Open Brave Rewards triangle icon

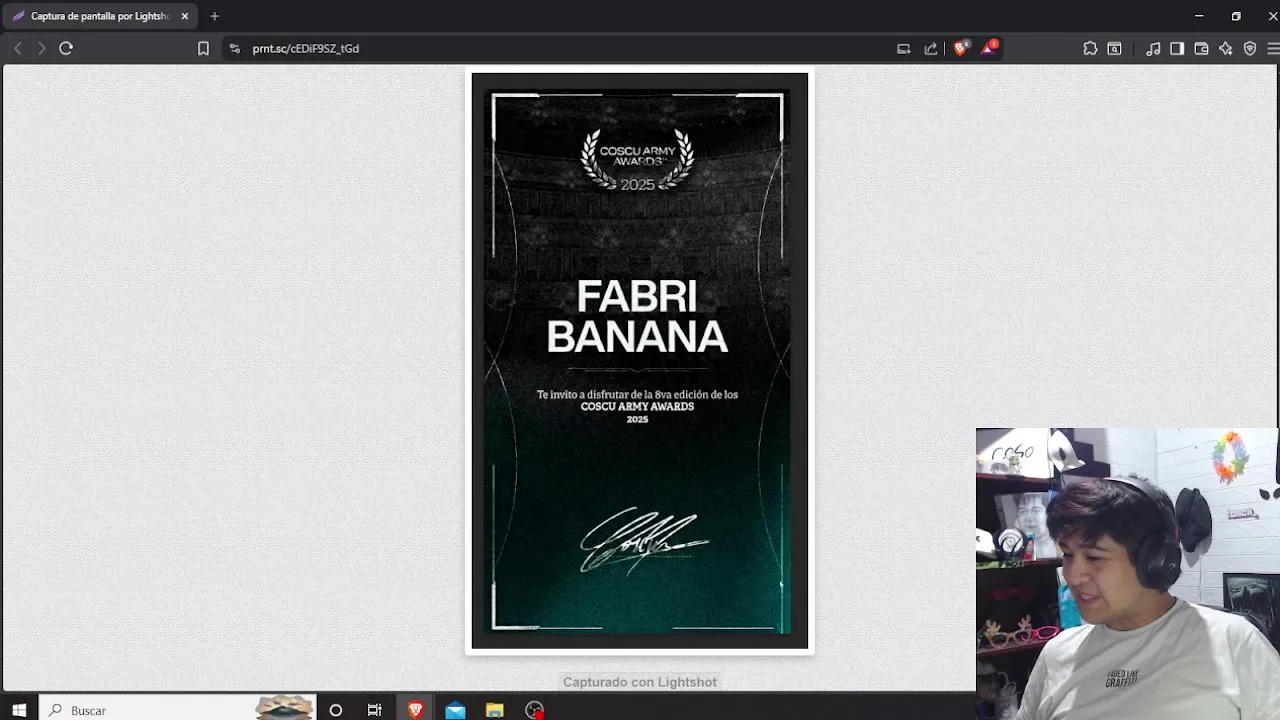[x=990, y=48]
